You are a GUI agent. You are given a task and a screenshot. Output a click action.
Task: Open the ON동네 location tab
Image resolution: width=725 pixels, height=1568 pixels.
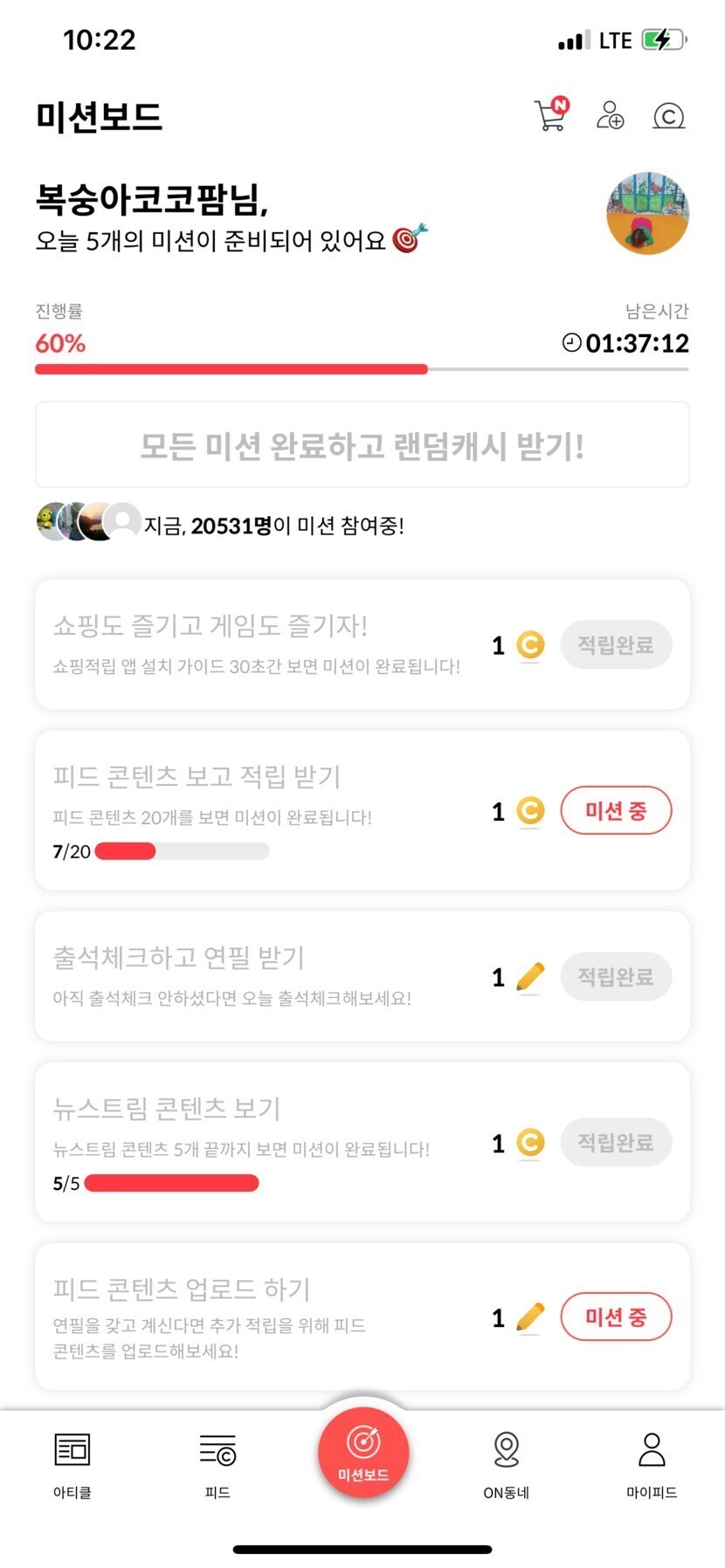(507, 1450)
